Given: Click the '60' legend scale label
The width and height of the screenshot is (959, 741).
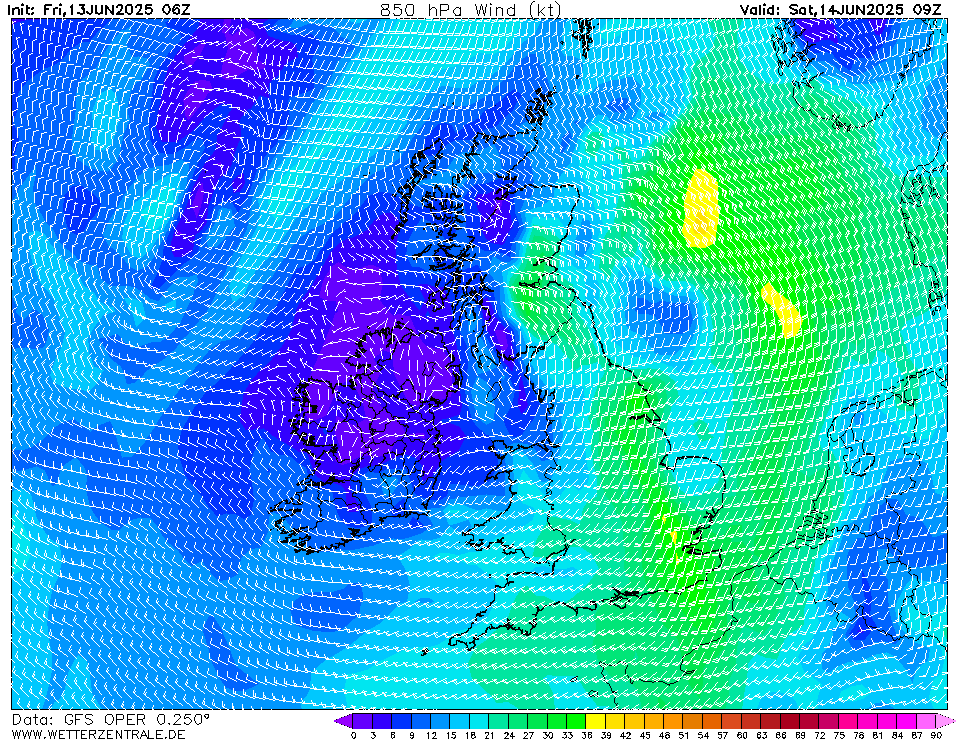Looking at the screenshot, I should [742, 735].
